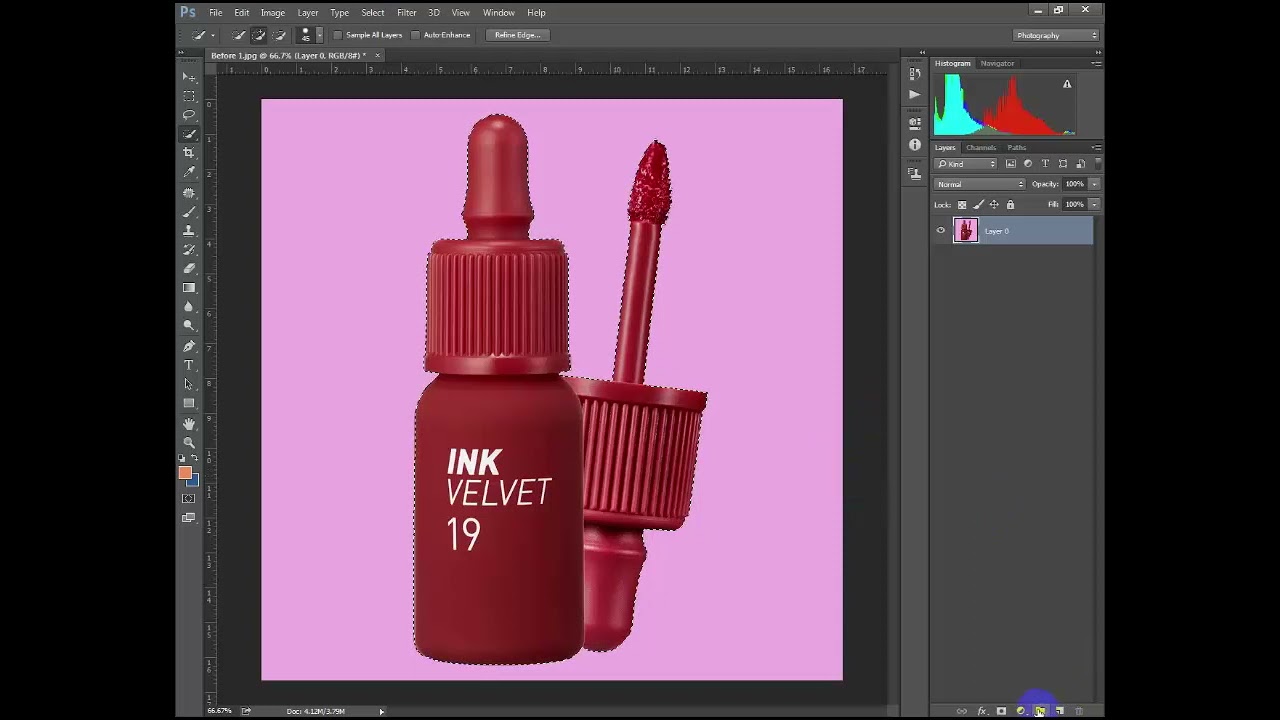Viewport: 1280px width, 720px height.
Task: Open the Fill slider dropdown arrow
Action: coord(1094,204)
